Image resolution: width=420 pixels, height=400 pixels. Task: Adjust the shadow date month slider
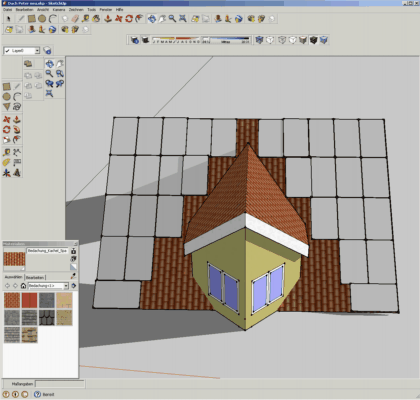[177, 40]
